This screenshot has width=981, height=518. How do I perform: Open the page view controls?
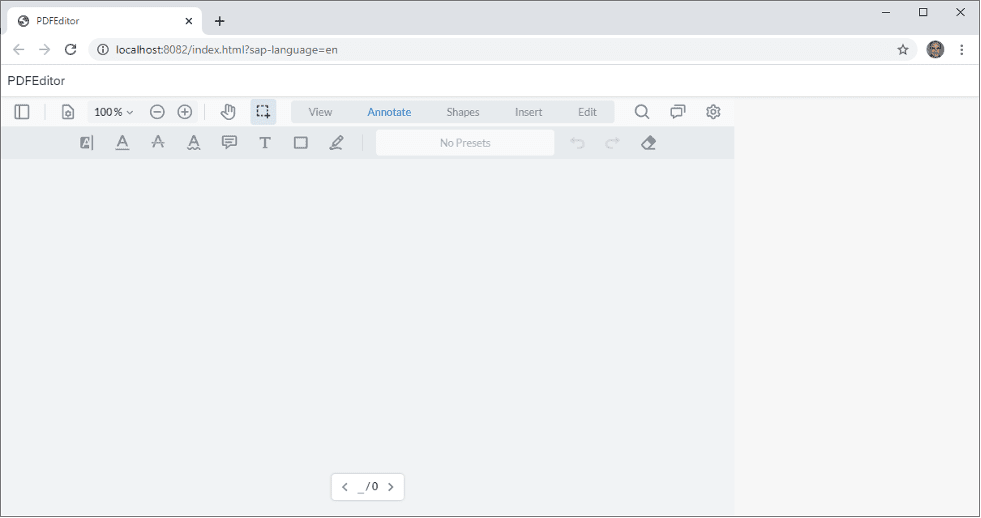point(68,112)
